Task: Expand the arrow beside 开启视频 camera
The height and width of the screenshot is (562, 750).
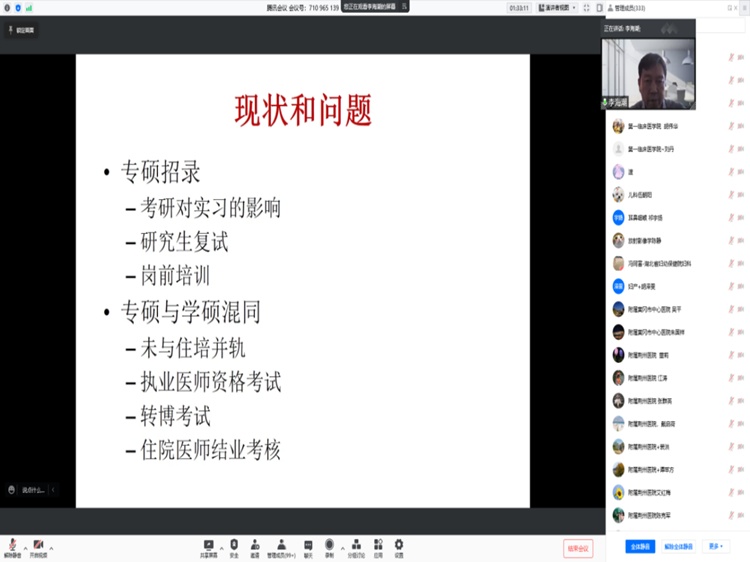Action: coord(51,548)
